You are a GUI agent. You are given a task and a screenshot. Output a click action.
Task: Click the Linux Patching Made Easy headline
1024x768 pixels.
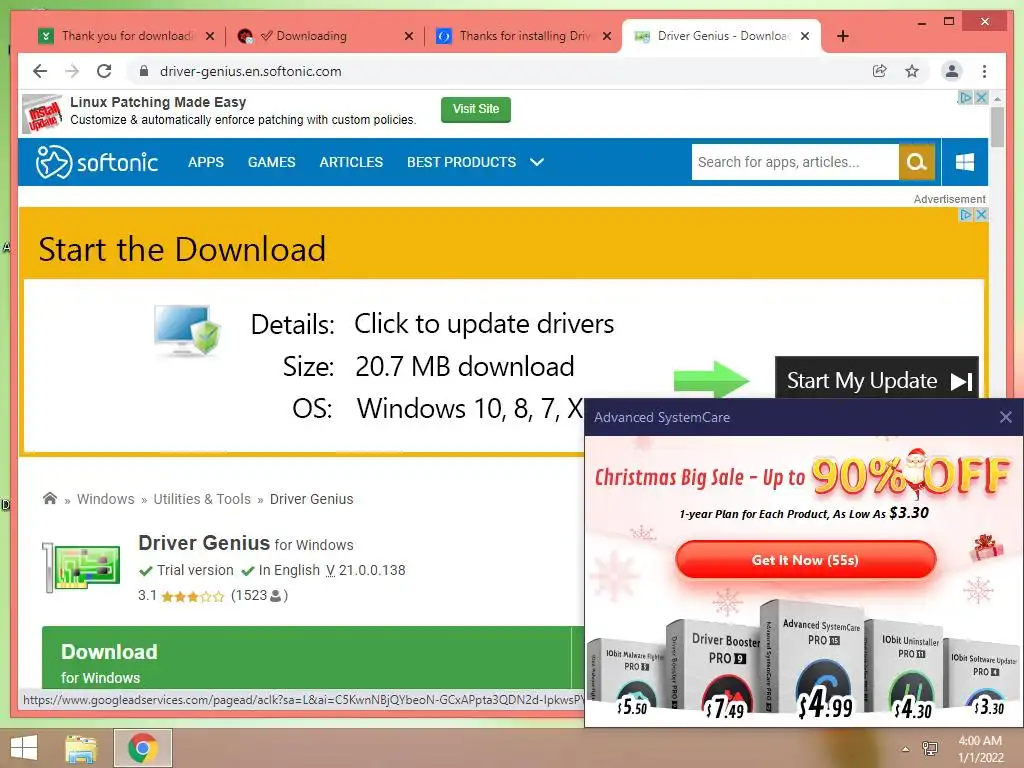(x=158, y=102)
